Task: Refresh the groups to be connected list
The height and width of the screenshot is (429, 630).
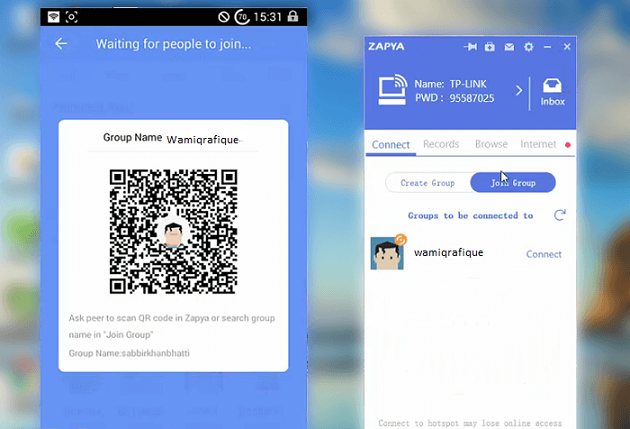Action: tap(560, 215)
